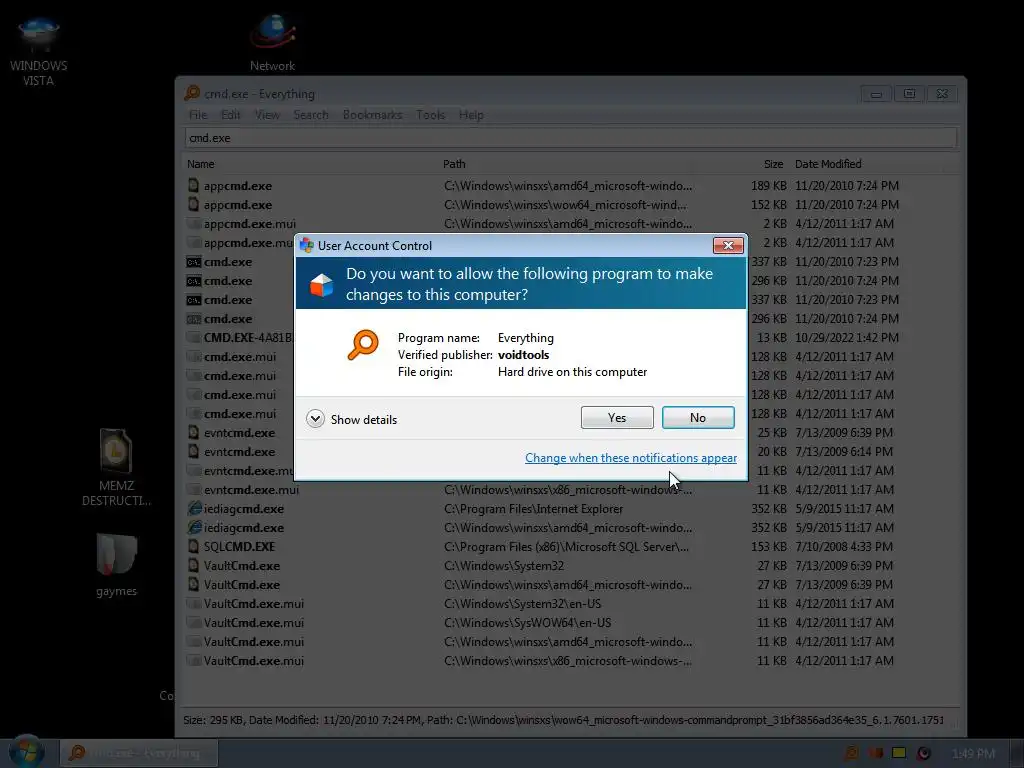Maximize the Everything window
The width and height of the screenshot is (1024, 768).
909,94
